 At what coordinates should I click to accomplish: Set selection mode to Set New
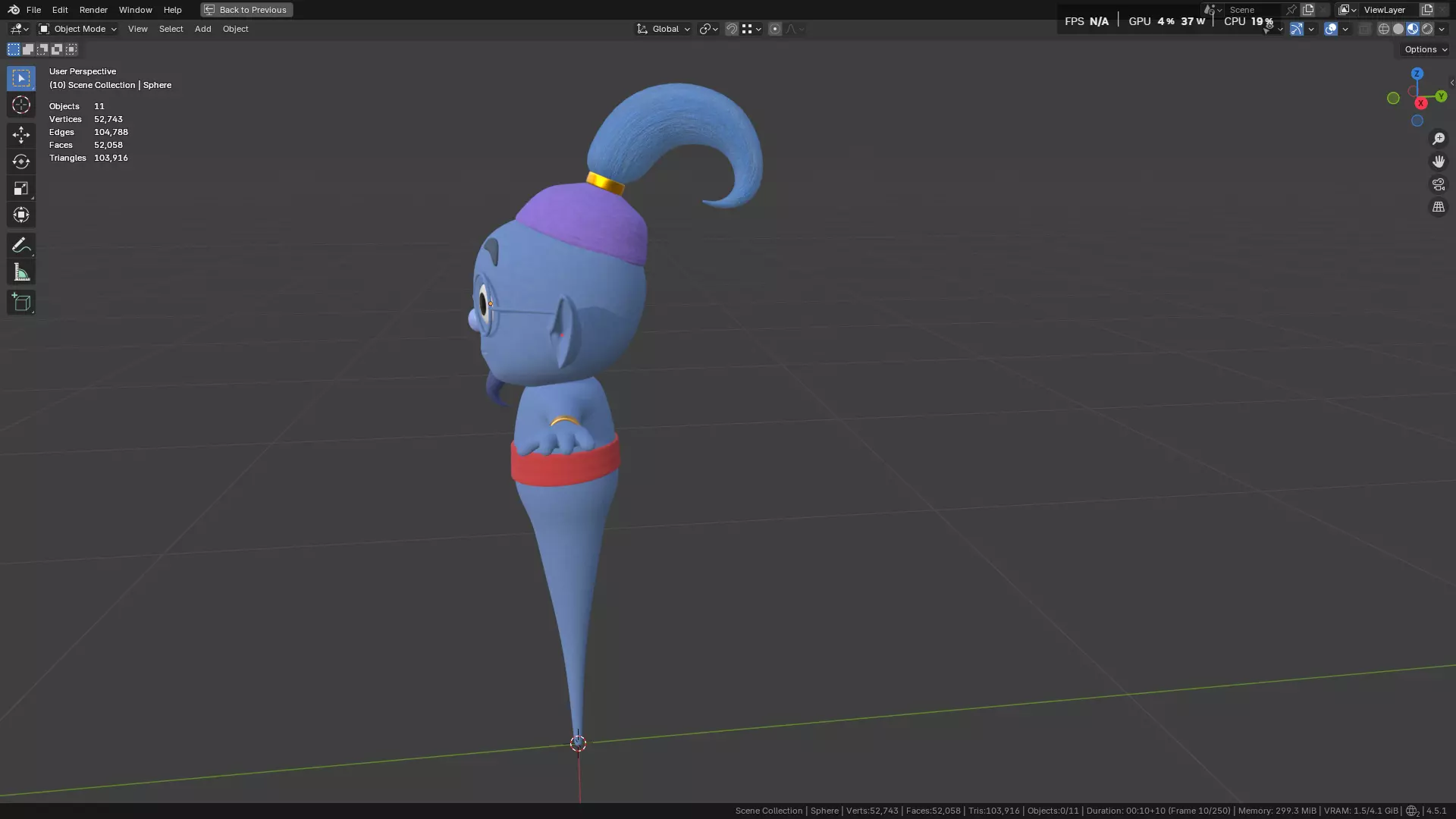[x=14, y=49]
